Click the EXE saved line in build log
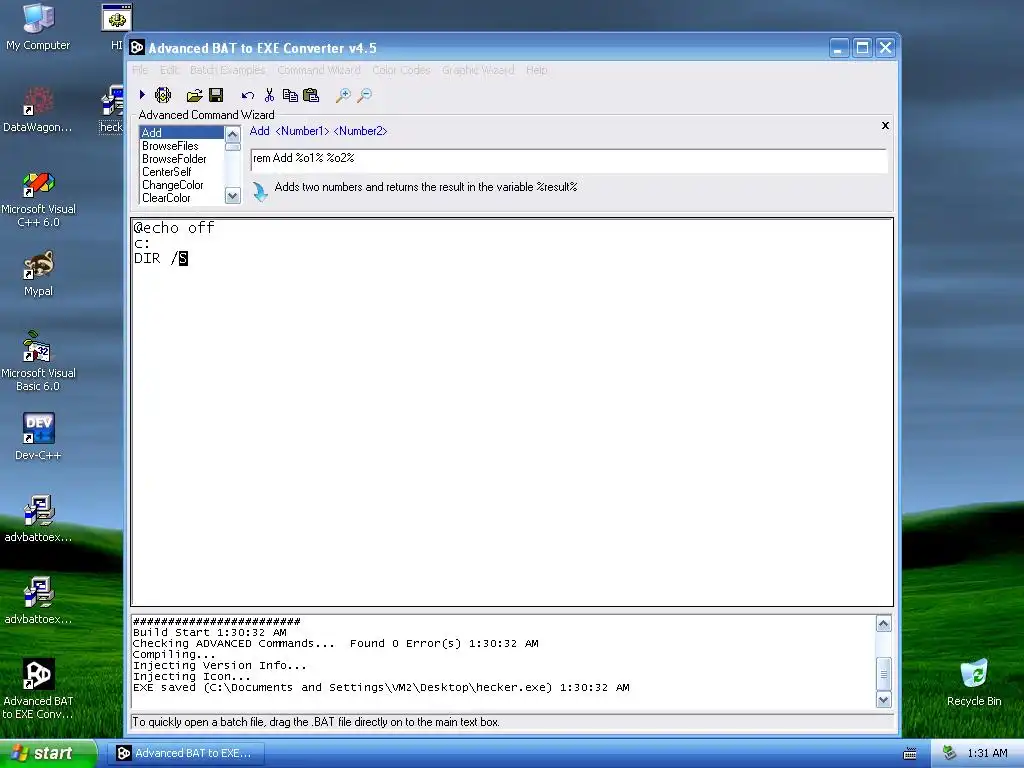 [x=381, y=688]
